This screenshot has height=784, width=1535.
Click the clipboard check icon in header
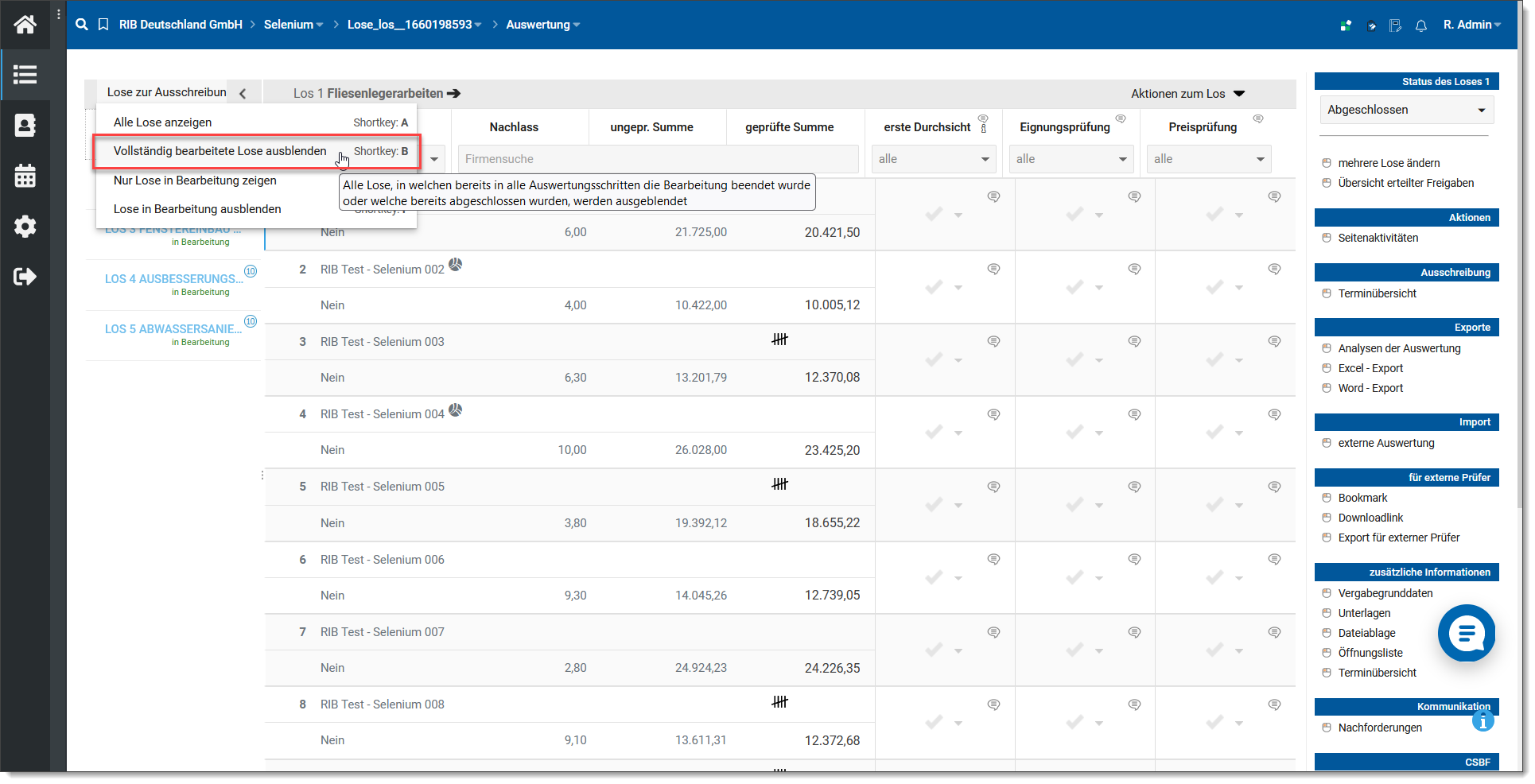click(1371, 25)
